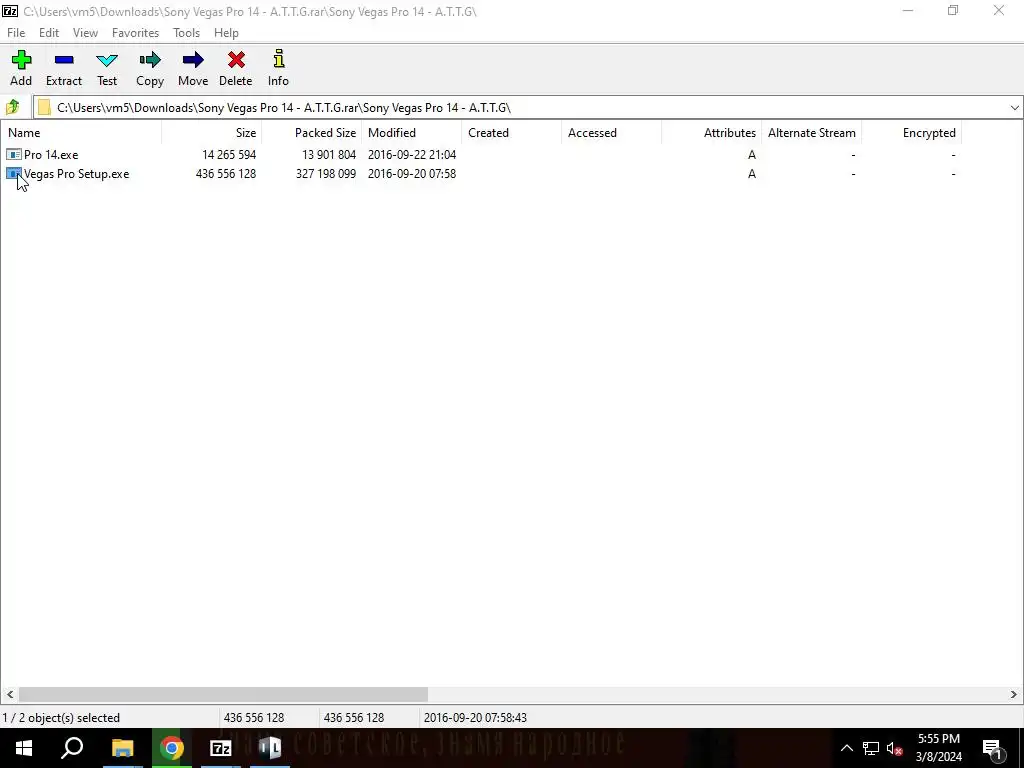Switch to Google Chrome in taskbar
The width and height of the screenshot is (1024, 768).
[172, 748]
